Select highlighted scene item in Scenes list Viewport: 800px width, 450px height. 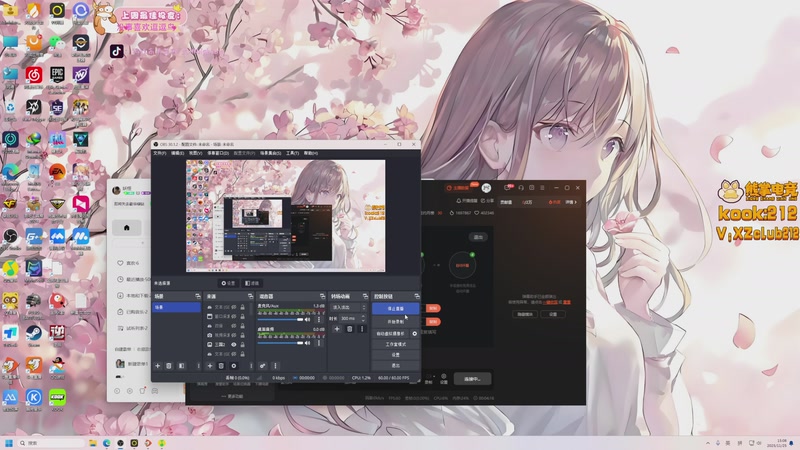click(177, 307)
